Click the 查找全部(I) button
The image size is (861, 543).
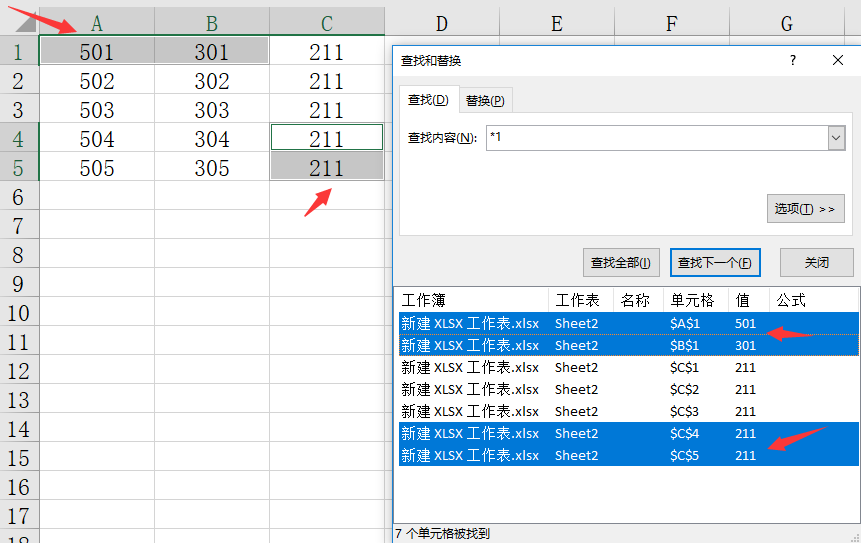pos(620,263)
